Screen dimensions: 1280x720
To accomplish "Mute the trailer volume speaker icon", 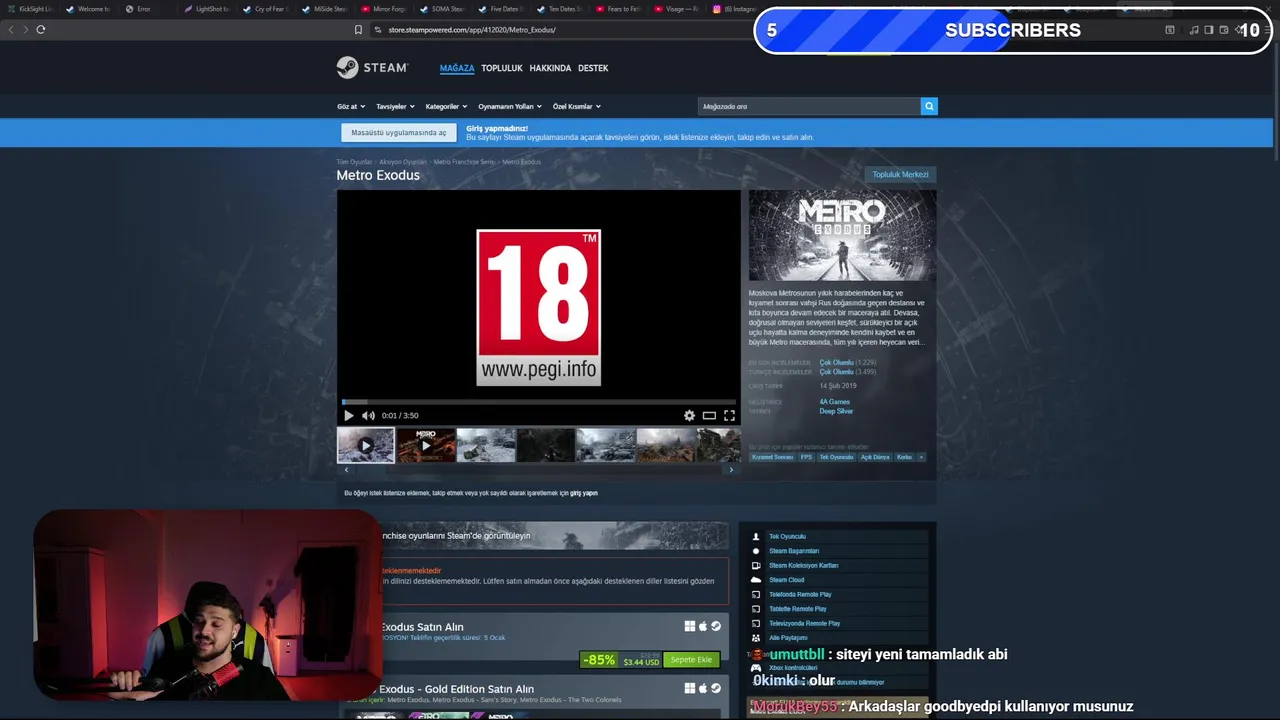I will coord(368,415).
